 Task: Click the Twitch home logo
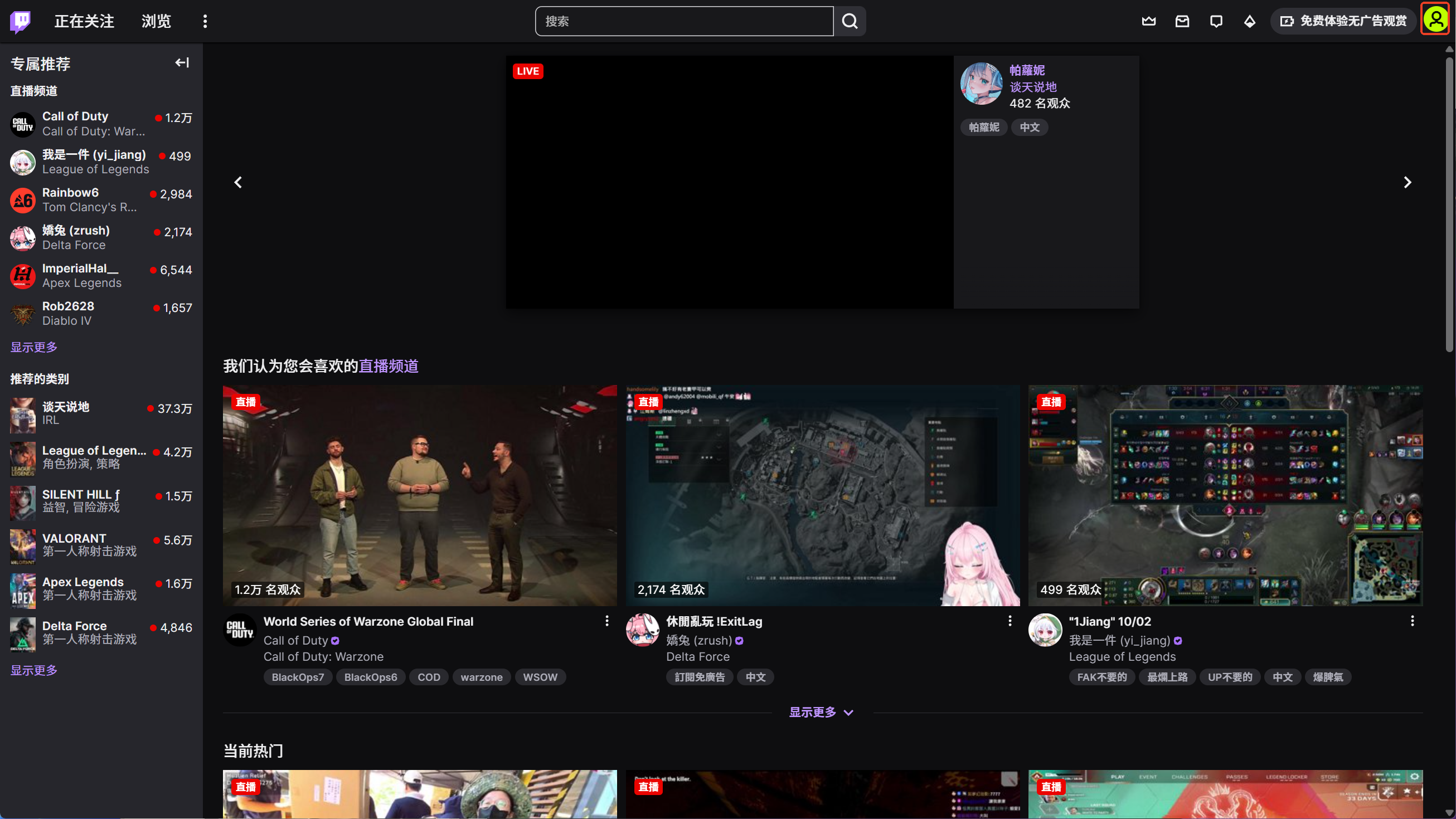[21, 22]
